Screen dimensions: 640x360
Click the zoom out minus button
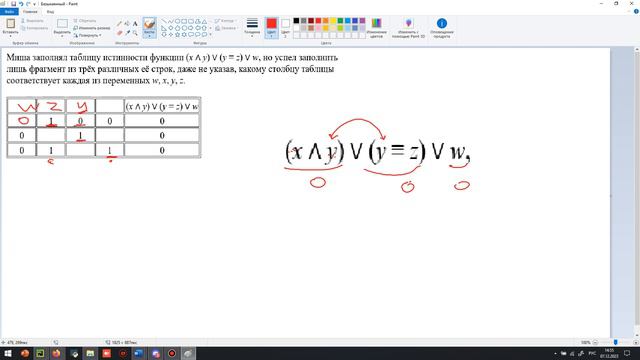pos(595,342)
